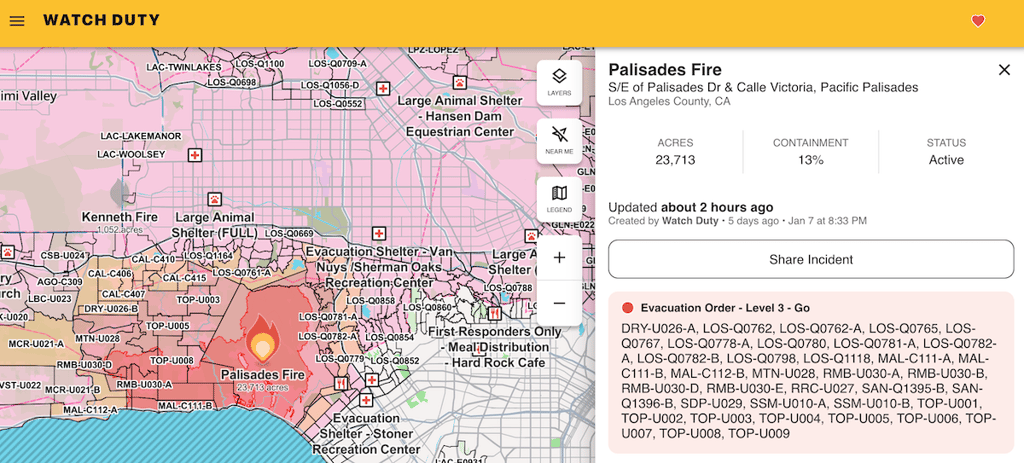Click the Large Animal Shelter (FULL) paw icon
Viewport: 1024px width, 463px height.
click(214, 198)
